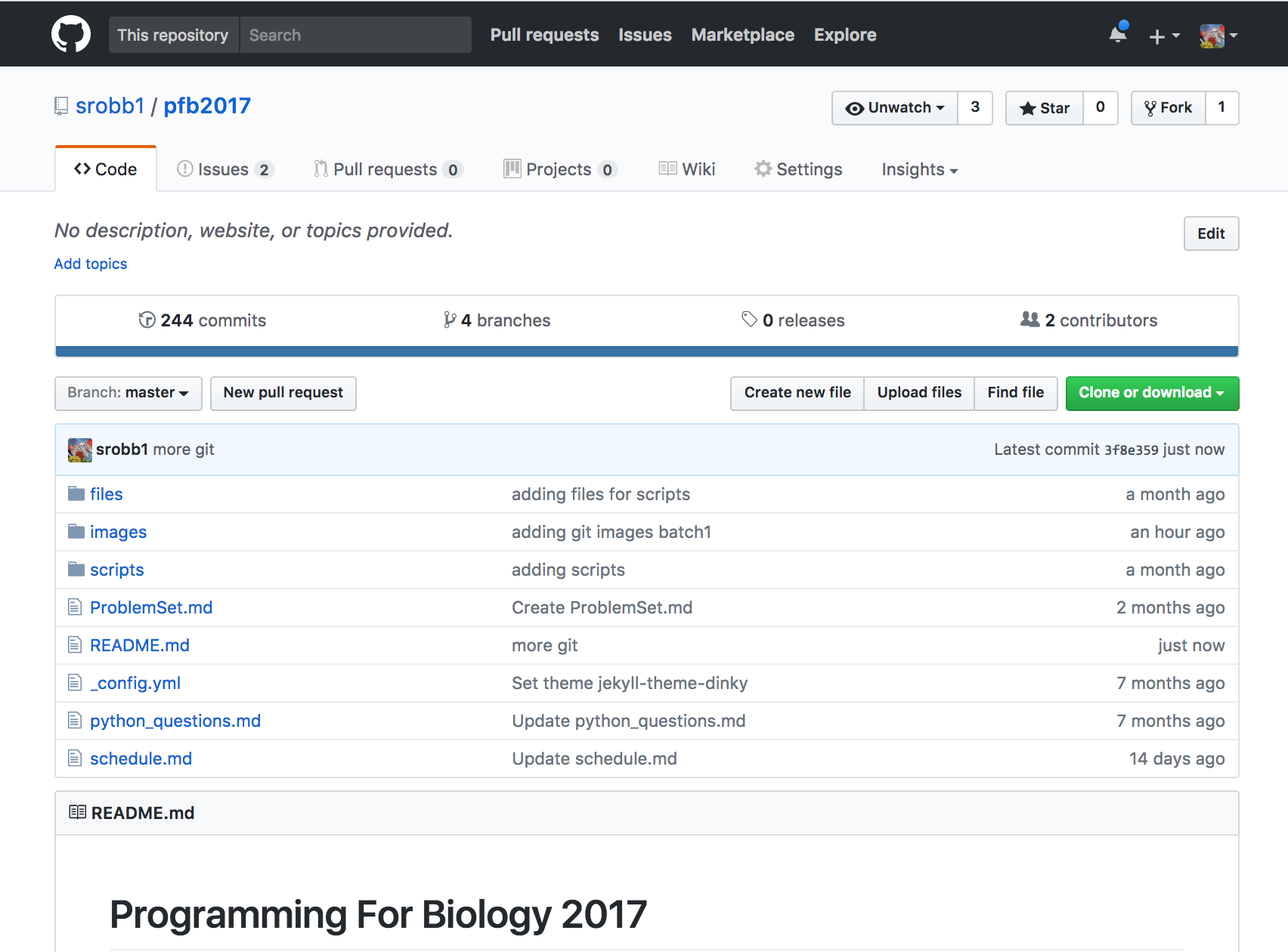Open the user avatar menu
1288x952 pixels.
(1218, 36)
